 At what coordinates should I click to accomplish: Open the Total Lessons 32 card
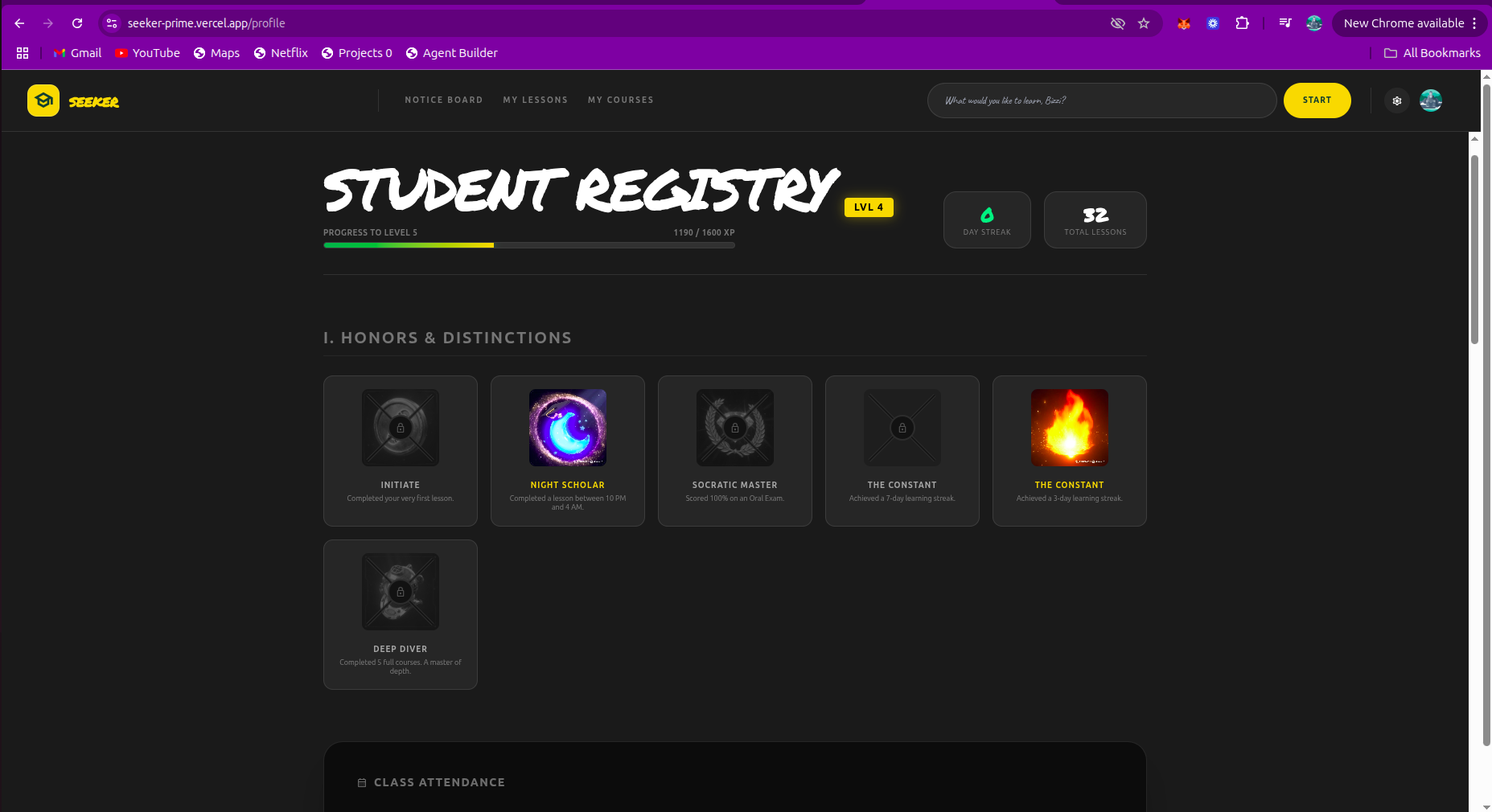1095,220
